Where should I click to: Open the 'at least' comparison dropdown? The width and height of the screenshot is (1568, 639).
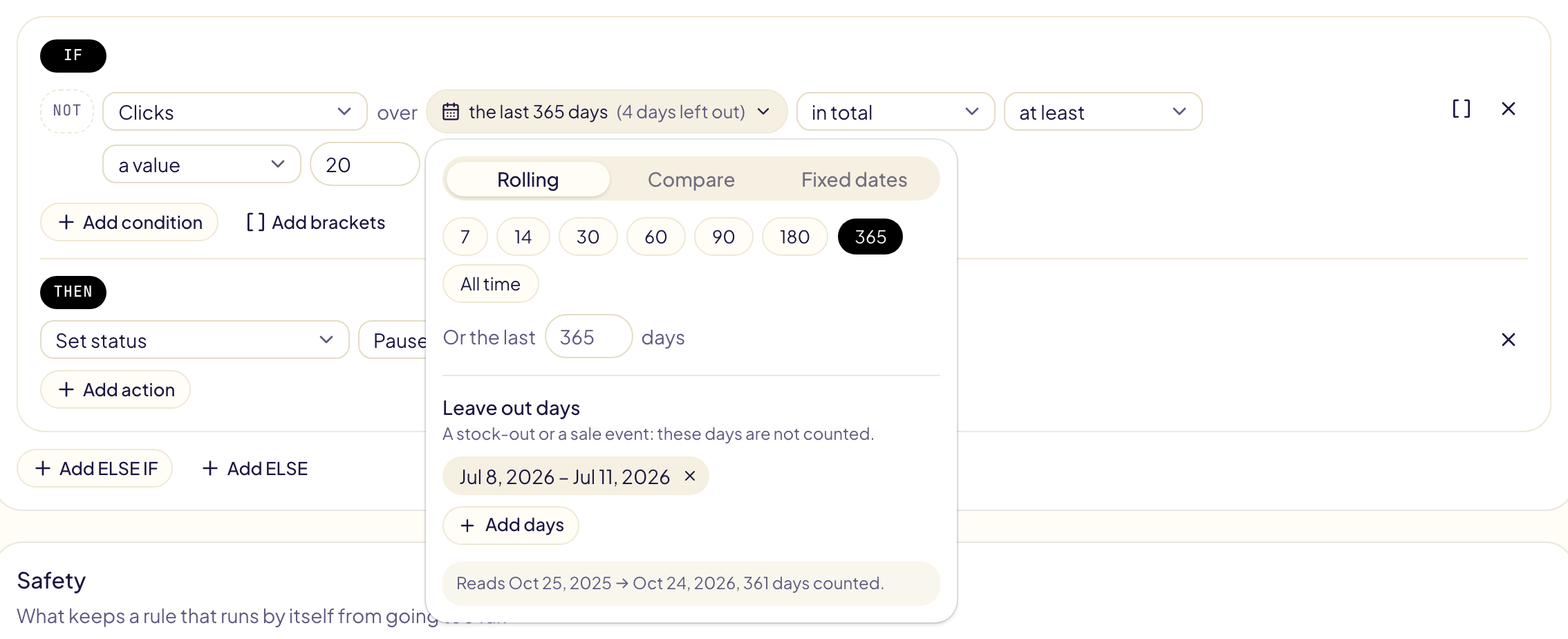[x=1103, y=112]
